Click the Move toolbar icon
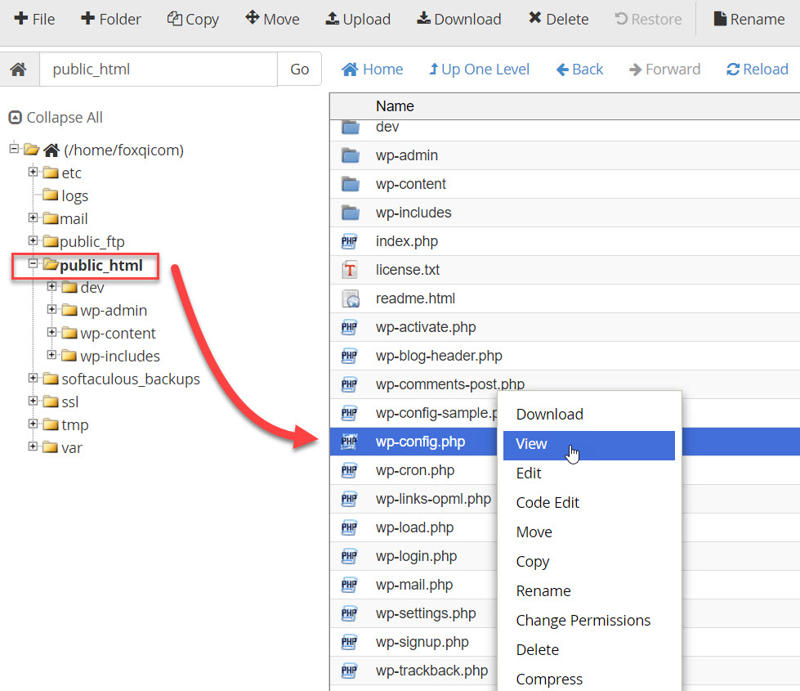Viewport: 800px width, 691px height. (271, 18)
